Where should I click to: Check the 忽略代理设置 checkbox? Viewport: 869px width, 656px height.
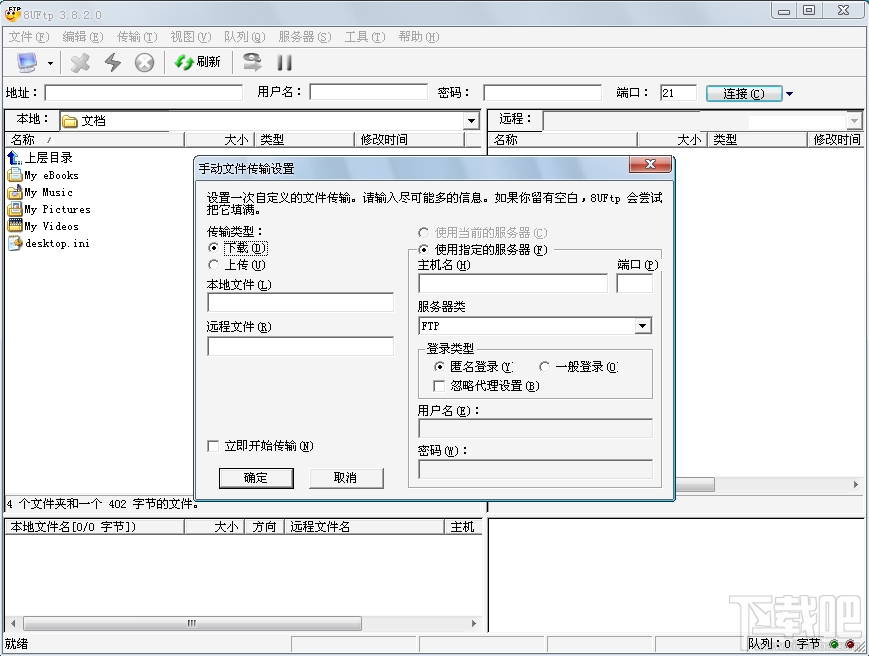[439, 386]
